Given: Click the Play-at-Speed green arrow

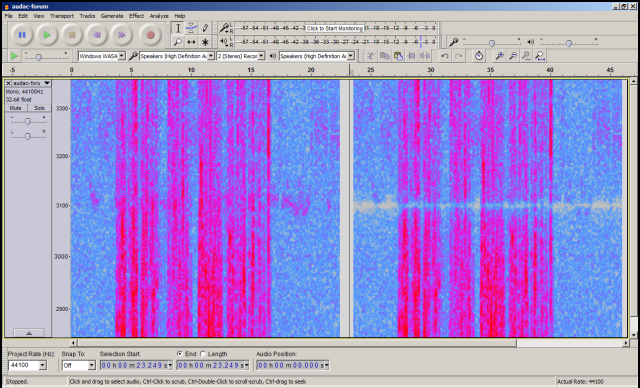Looking at the screenshot, I should 14,56.
